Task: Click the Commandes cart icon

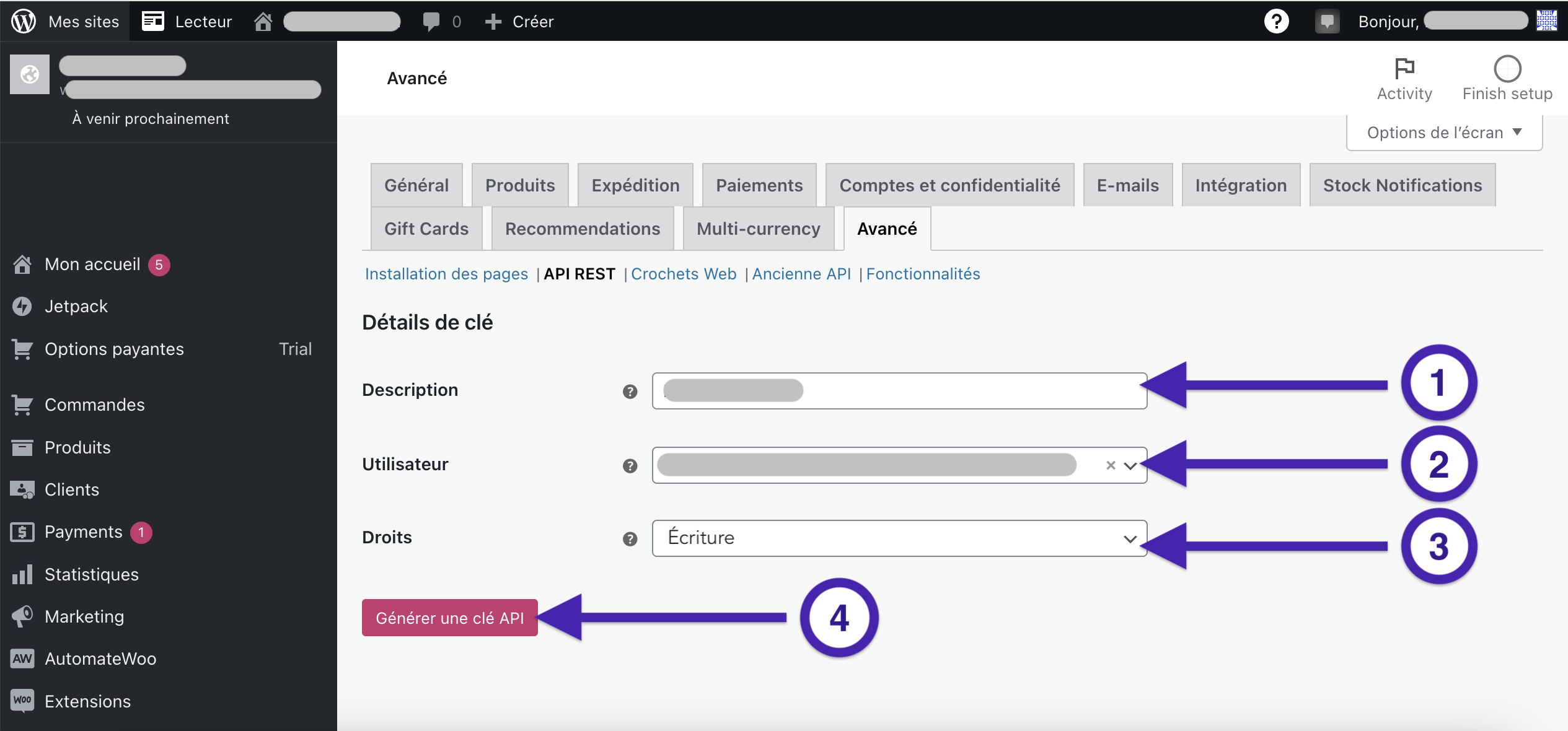Action: (x=22, y=405)
